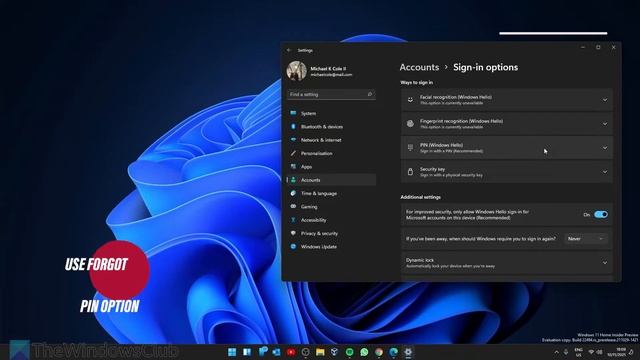Click the fingerprint recognition icon

[410, 124]
